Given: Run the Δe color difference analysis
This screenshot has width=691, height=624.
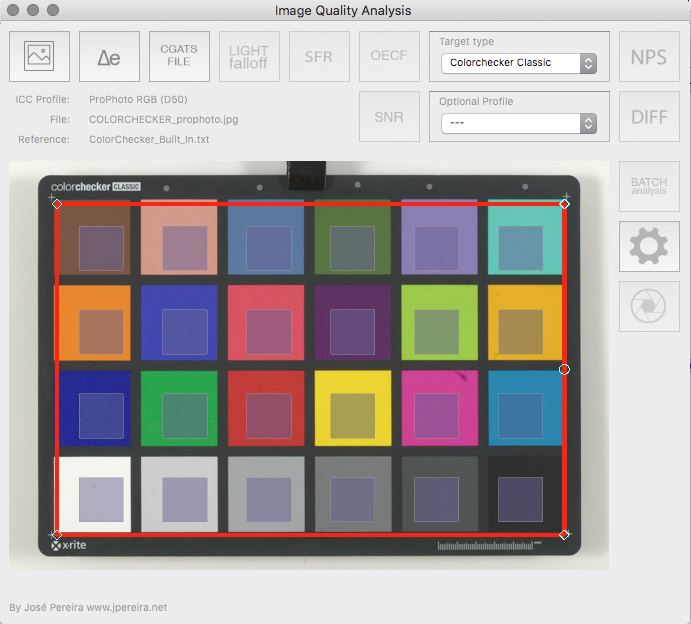Looking at the screenshot, I should point(109,56).
